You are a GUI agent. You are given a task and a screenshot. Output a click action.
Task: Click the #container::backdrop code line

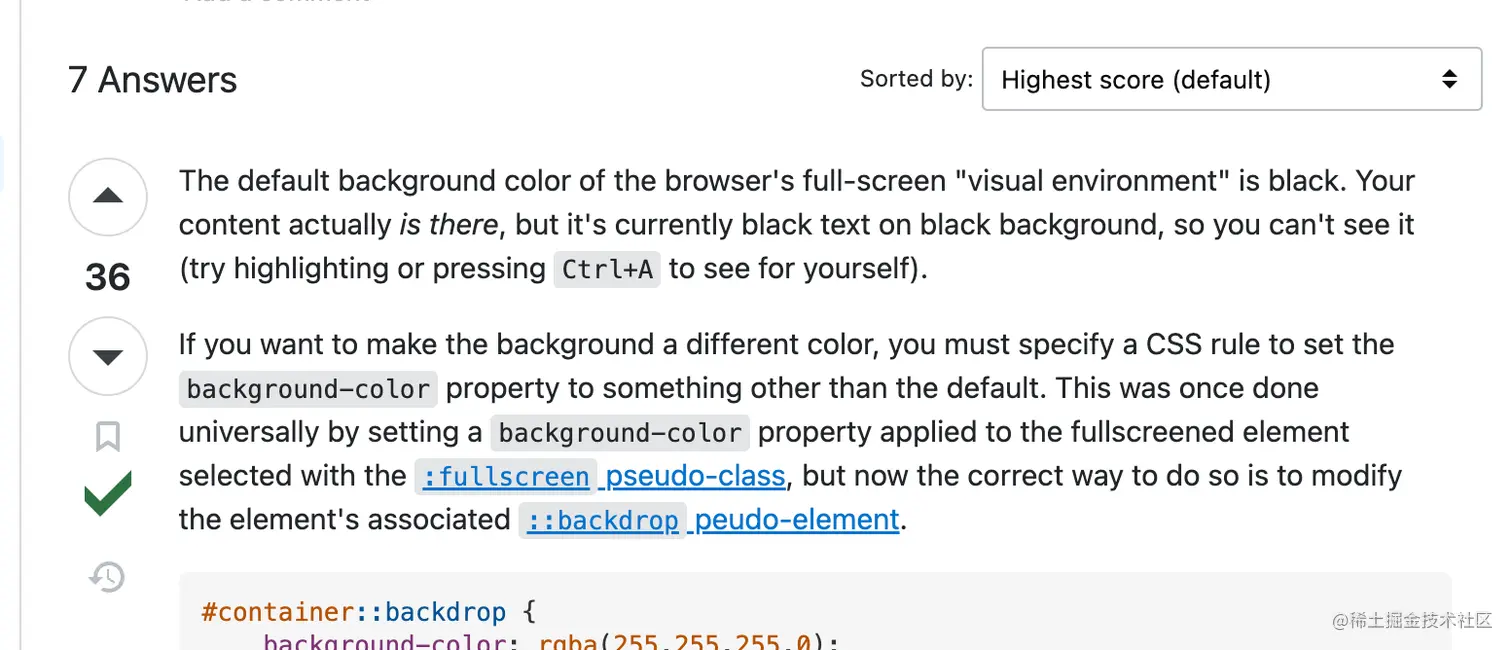[x=369, y=611]
